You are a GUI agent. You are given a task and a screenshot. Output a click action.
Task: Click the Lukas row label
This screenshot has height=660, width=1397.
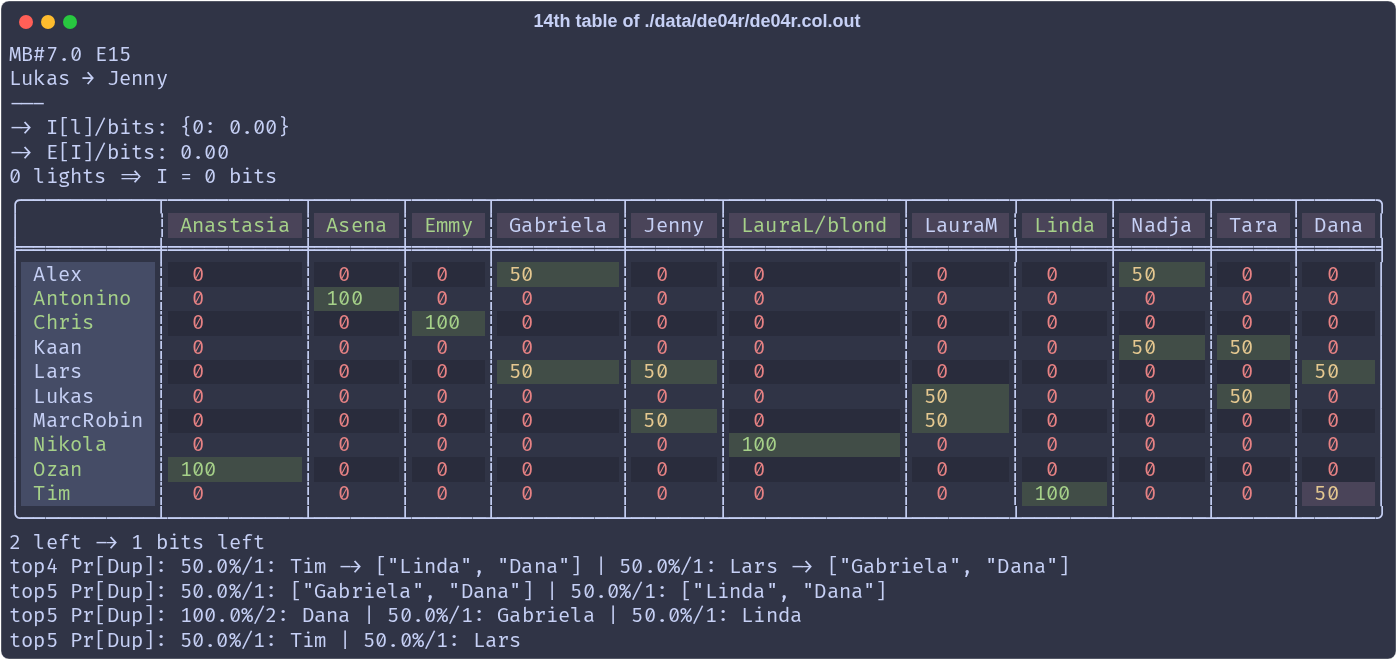tap(88, 396)
